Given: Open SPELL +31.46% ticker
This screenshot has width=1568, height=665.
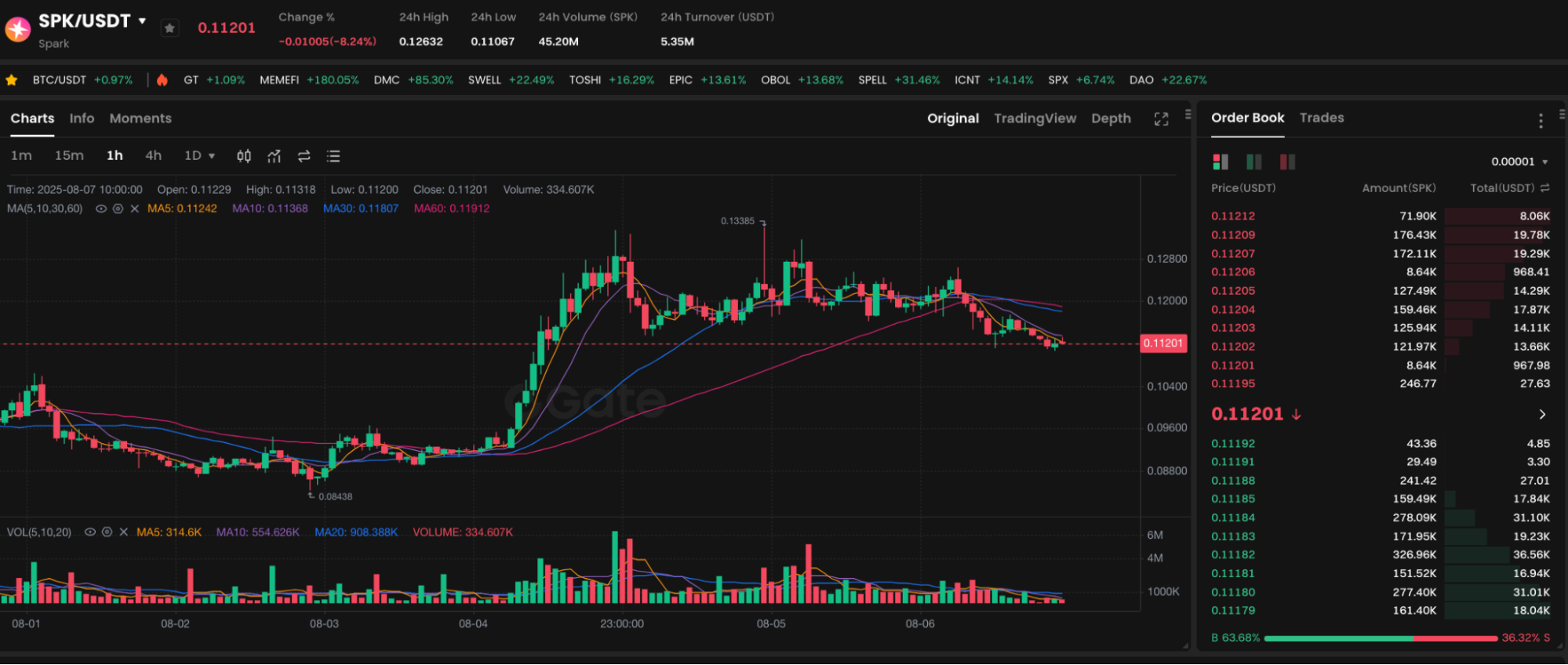Looking at the screenshot, I should (x=898, y=80).
